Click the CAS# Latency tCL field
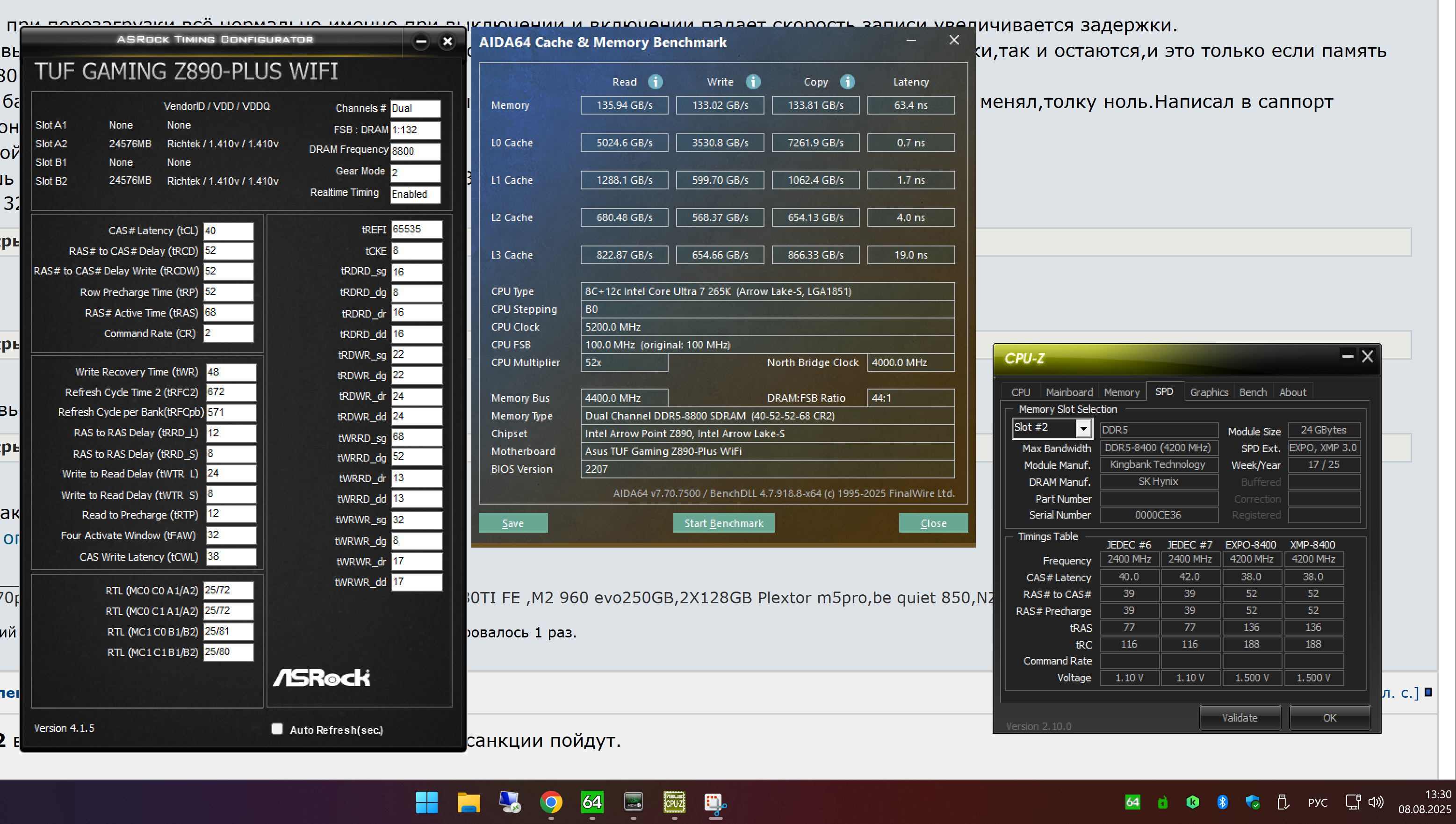The width and height of the screenshot is (1456, 824). click(228, 231)
